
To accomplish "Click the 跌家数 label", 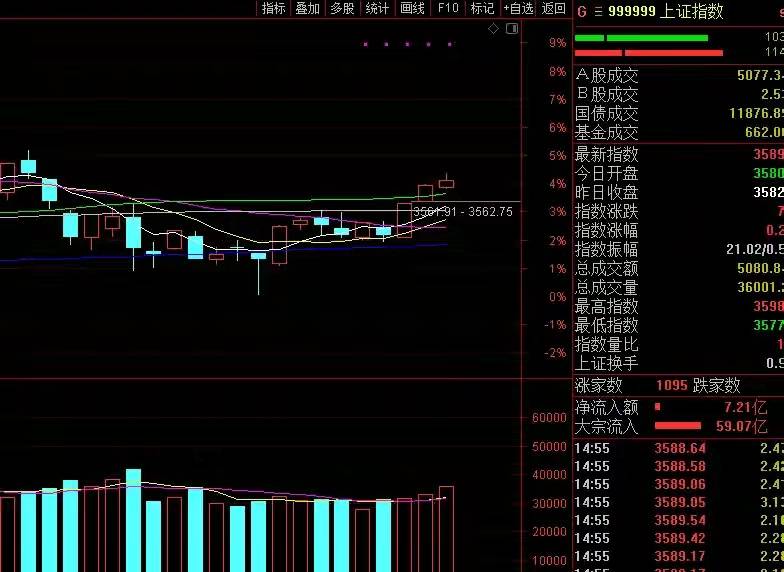I will click(x=716, y=386).
